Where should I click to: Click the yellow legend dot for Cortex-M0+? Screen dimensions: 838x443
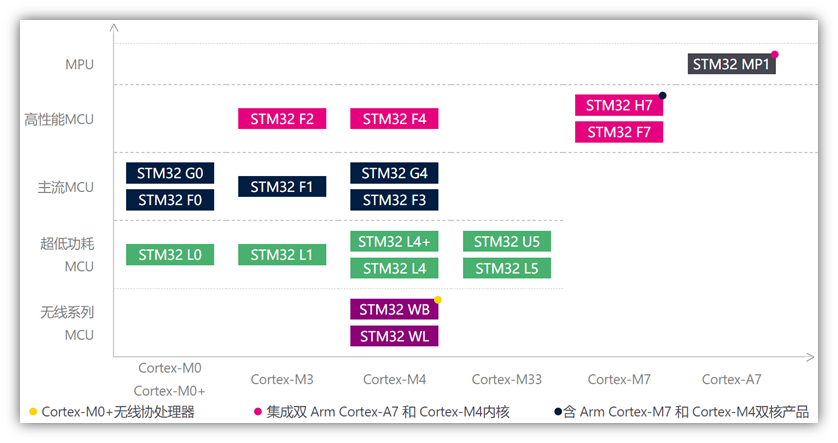point(33,411)
